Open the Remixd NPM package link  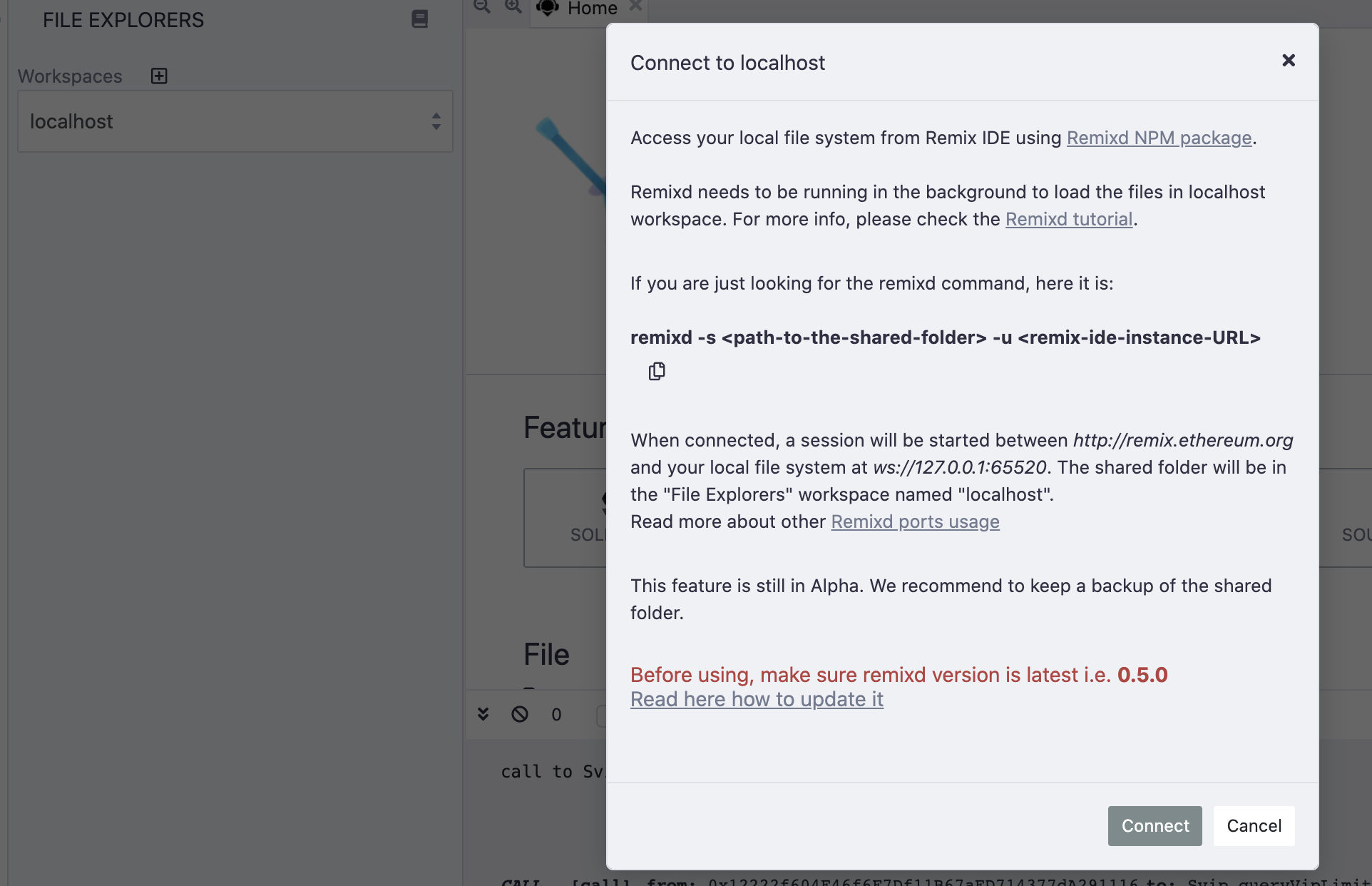pyautogui.click(x=1159, y=138)
